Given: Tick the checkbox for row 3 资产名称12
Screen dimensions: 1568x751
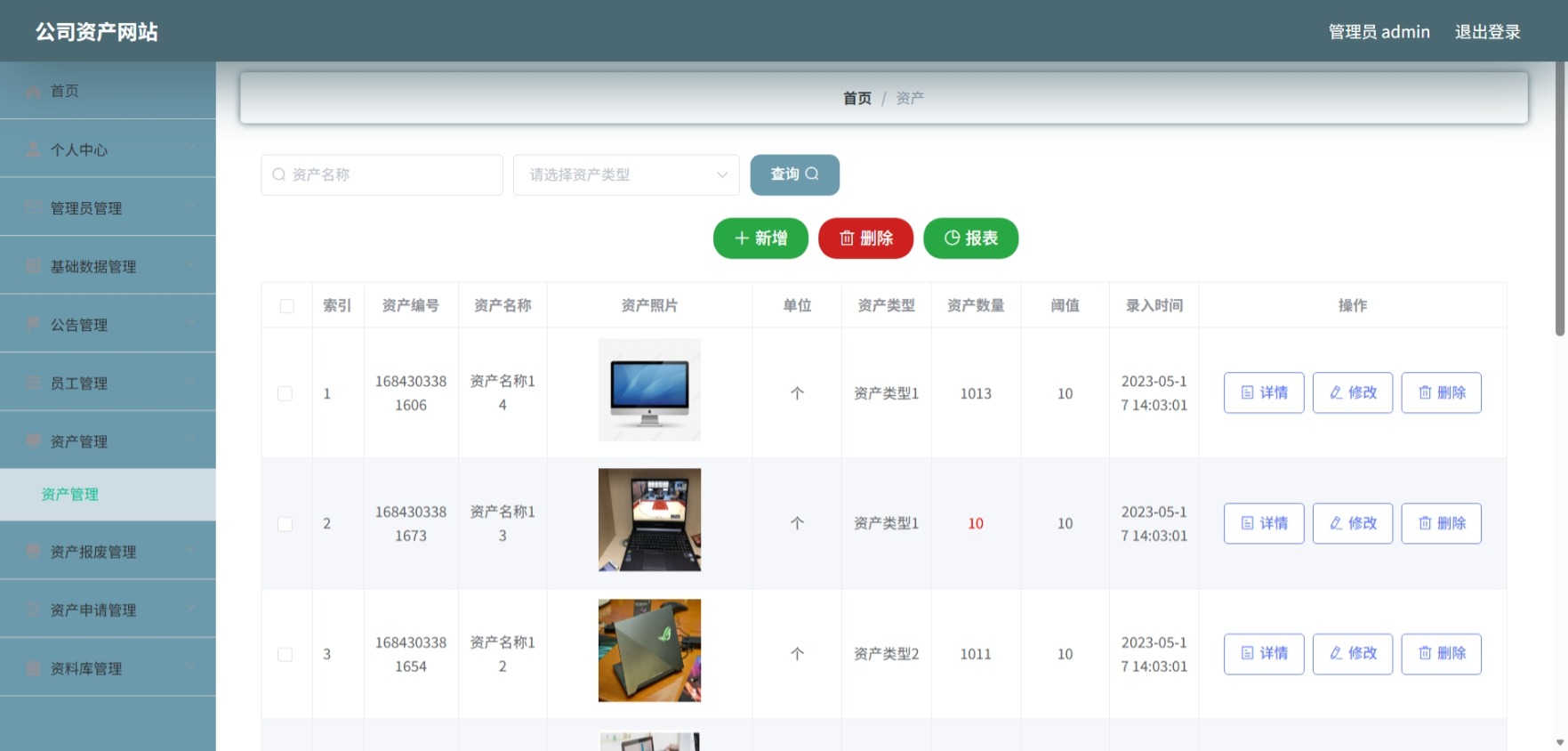Looking at the screenshot, I should (285, 654).
